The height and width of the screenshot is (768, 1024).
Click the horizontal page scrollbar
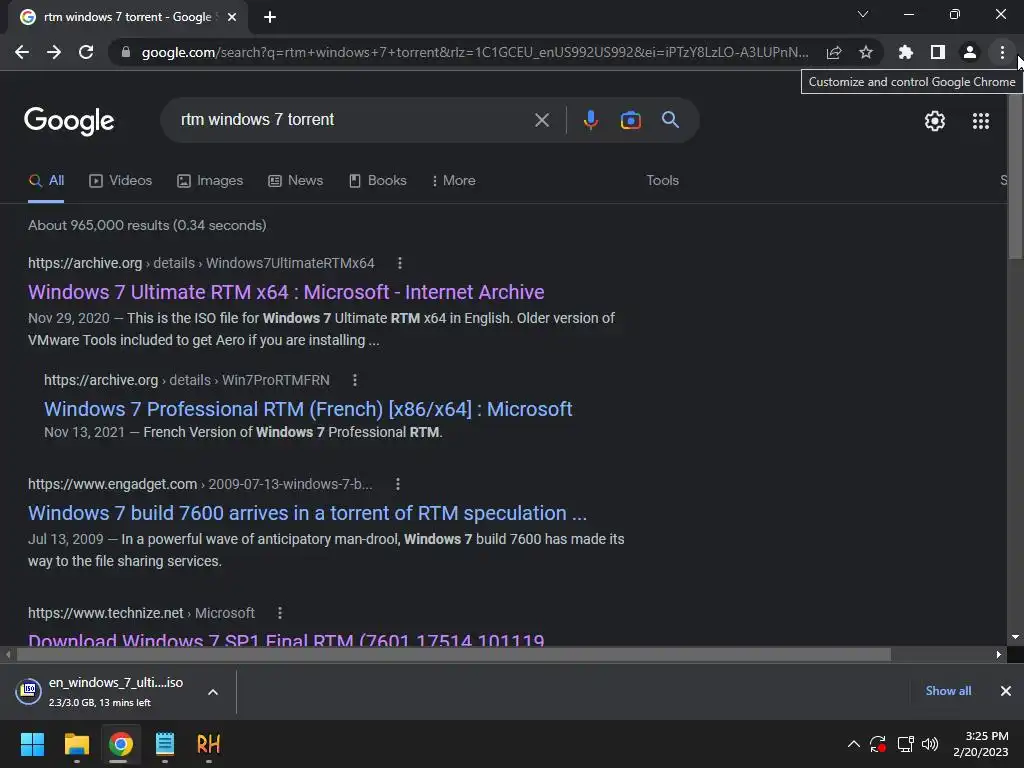453,654
